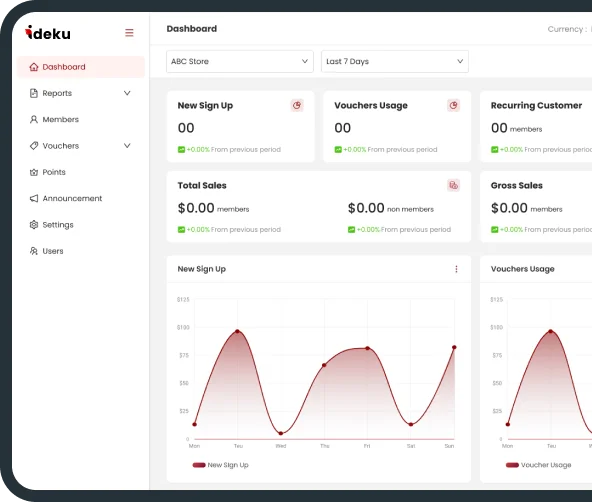Go to Points in the sidebar

pos(48,172)
